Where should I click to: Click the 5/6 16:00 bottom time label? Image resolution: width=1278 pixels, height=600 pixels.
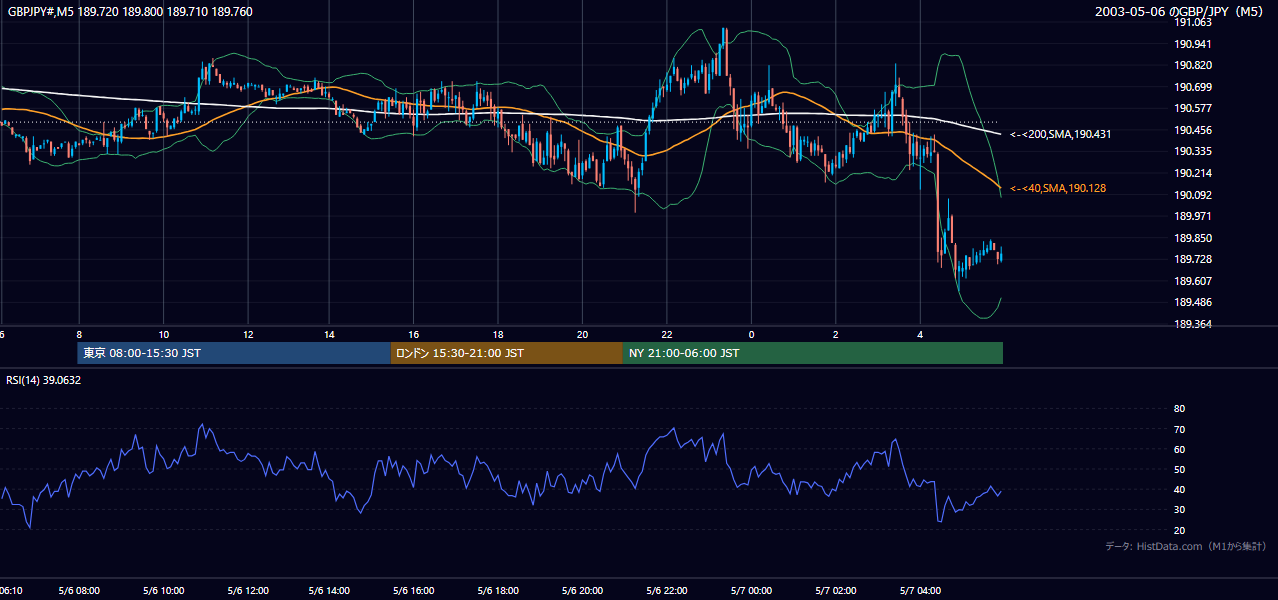414,591
